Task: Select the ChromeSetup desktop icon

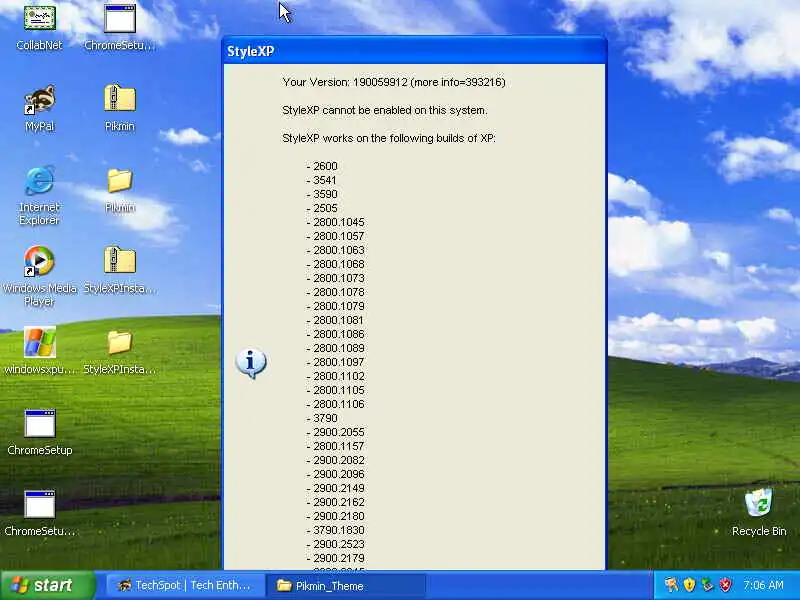Action: 39,423
